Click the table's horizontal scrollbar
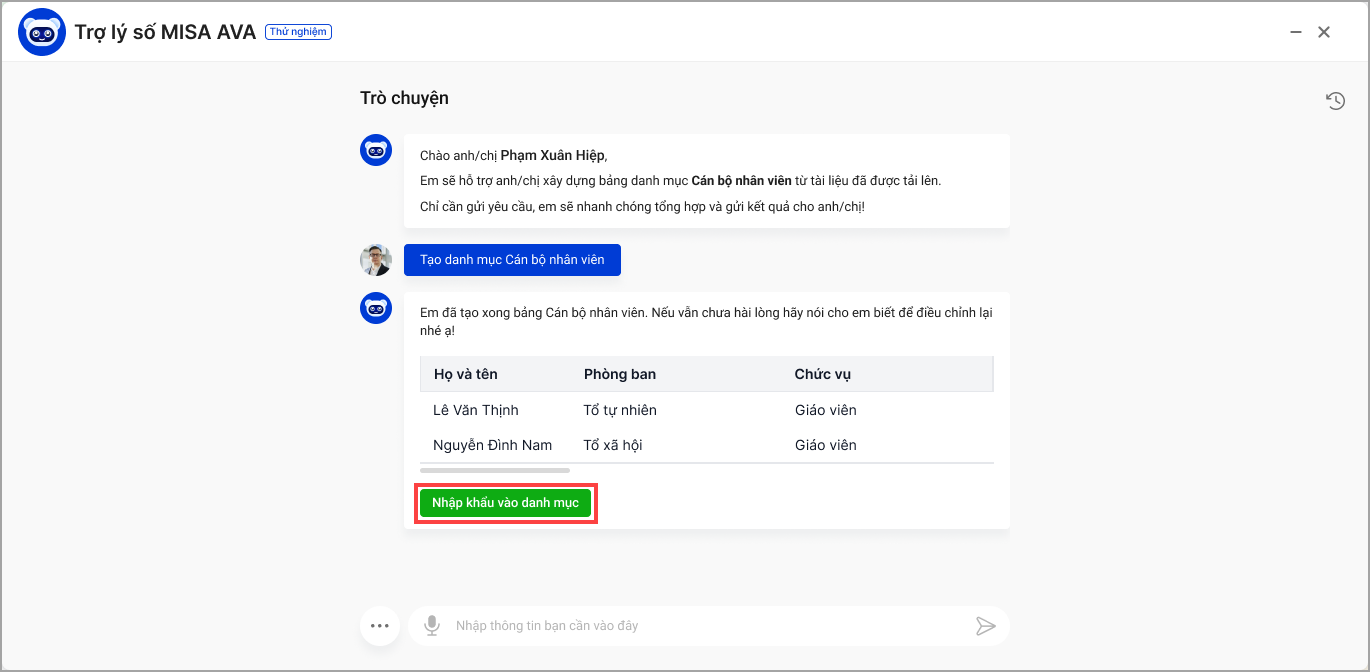The height and width of the screenshot is (672, 1370). (495, 469)
